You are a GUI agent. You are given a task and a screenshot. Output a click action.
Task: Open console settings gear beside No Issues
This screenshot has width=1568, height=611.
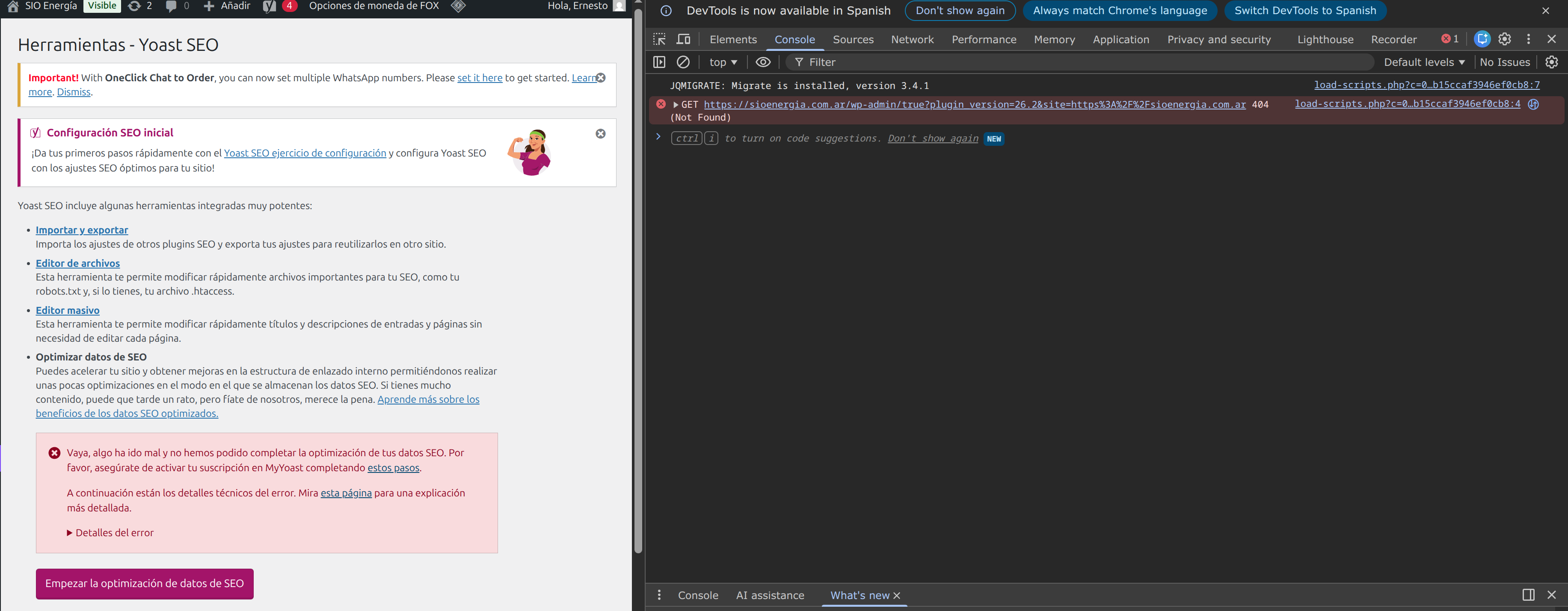pos(1552,62)
